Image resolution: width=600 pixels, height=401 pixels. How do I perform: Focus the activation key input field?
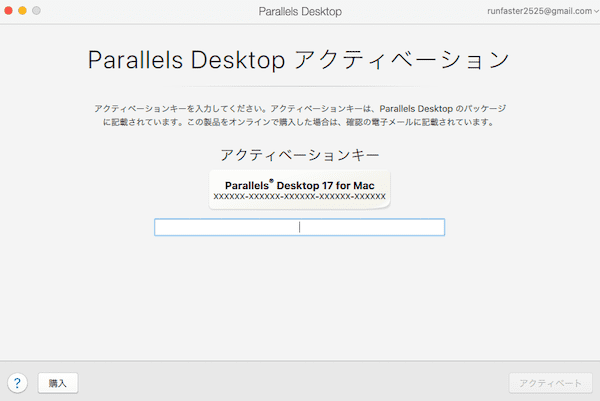[x=299, y=227]
